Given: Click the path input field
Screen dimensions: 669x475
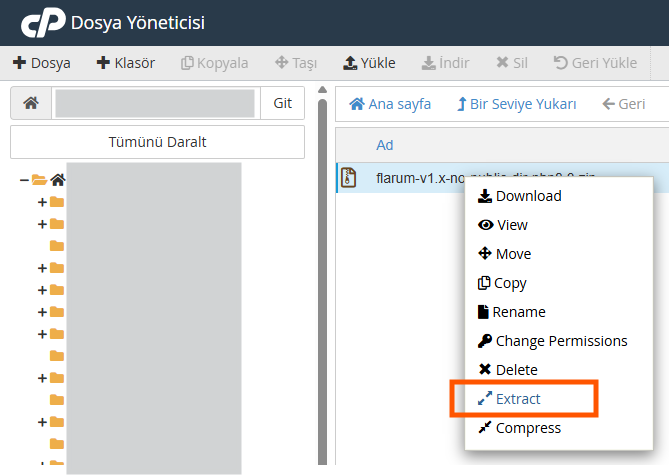Looking at the screenshot, I should [155, 104].
